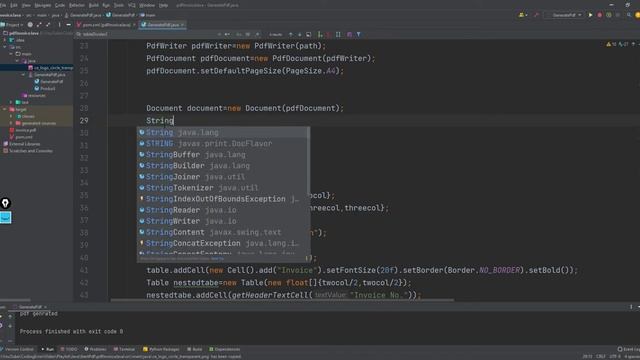Select the GeneratePdf class in tree
The image size is (640, 360).
49,82
